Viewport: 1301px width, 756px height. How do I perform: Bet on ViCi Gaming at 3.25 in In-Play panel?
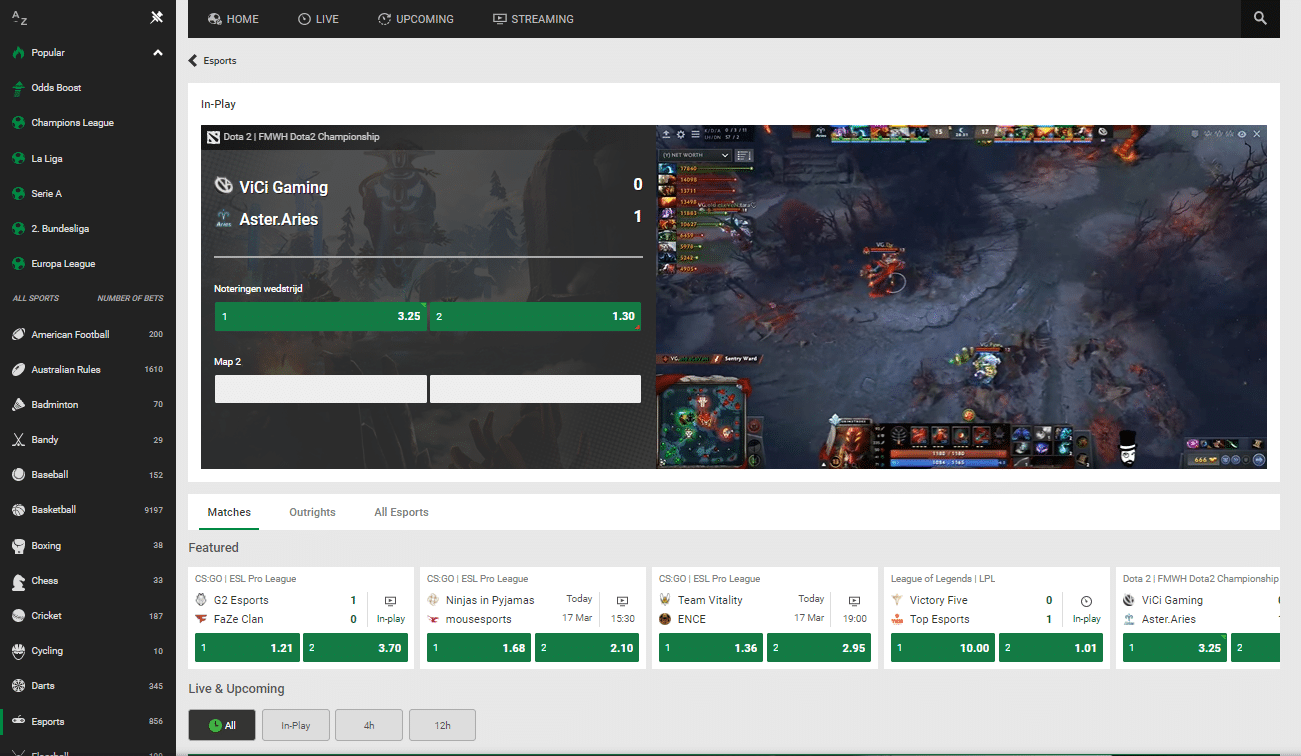pyautogui.click(x=321, y=316)
